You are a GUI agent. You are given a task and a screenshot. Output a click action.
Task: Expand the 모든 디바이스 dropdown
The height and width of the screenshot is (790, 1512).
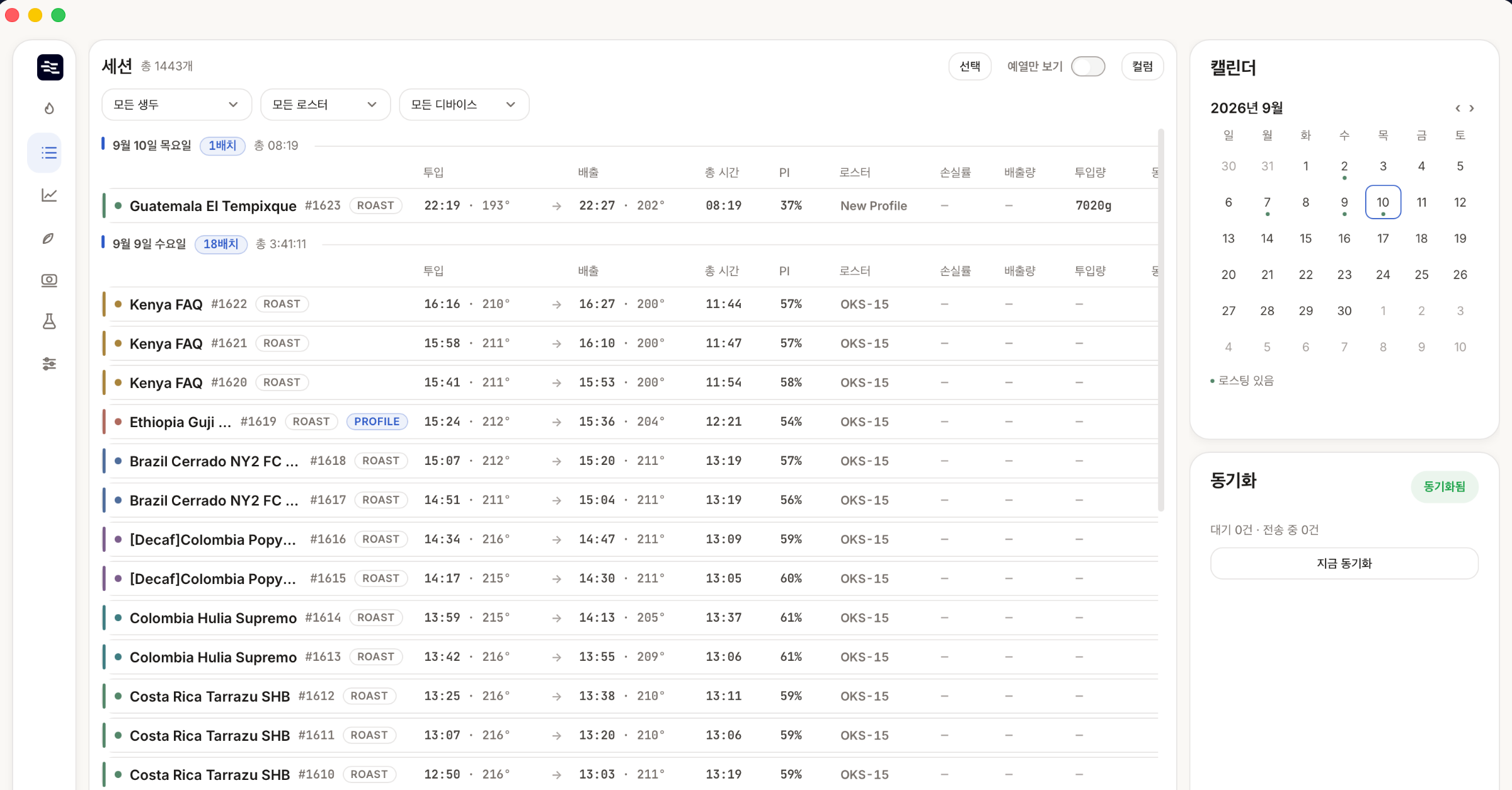point(464,105)
